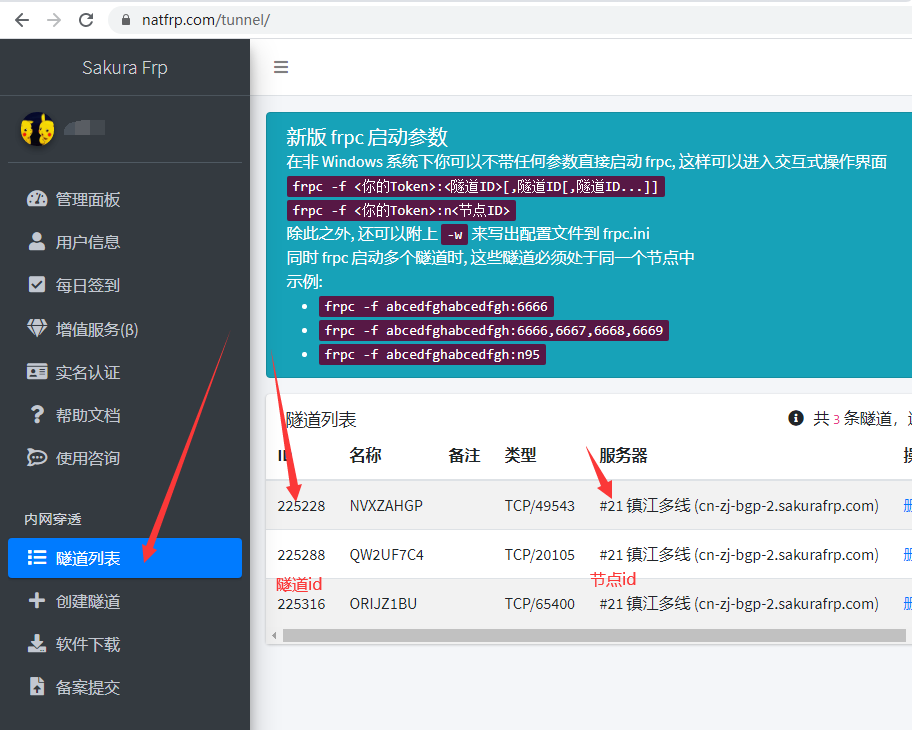
Task: Click the 增值服务 diamond icon
Action: [37, 329]
